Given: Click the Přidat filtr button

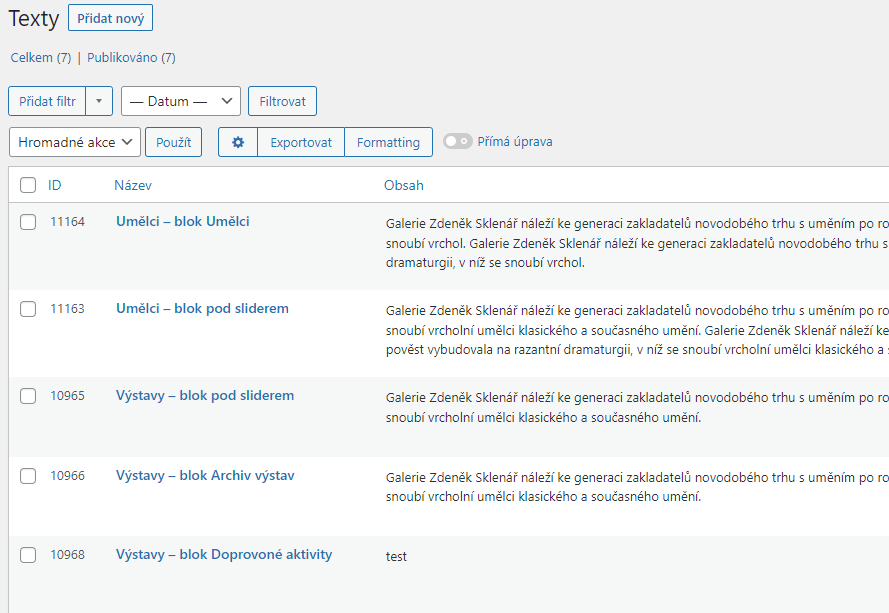Looking at the screenshot, I should tap(47, 101).
